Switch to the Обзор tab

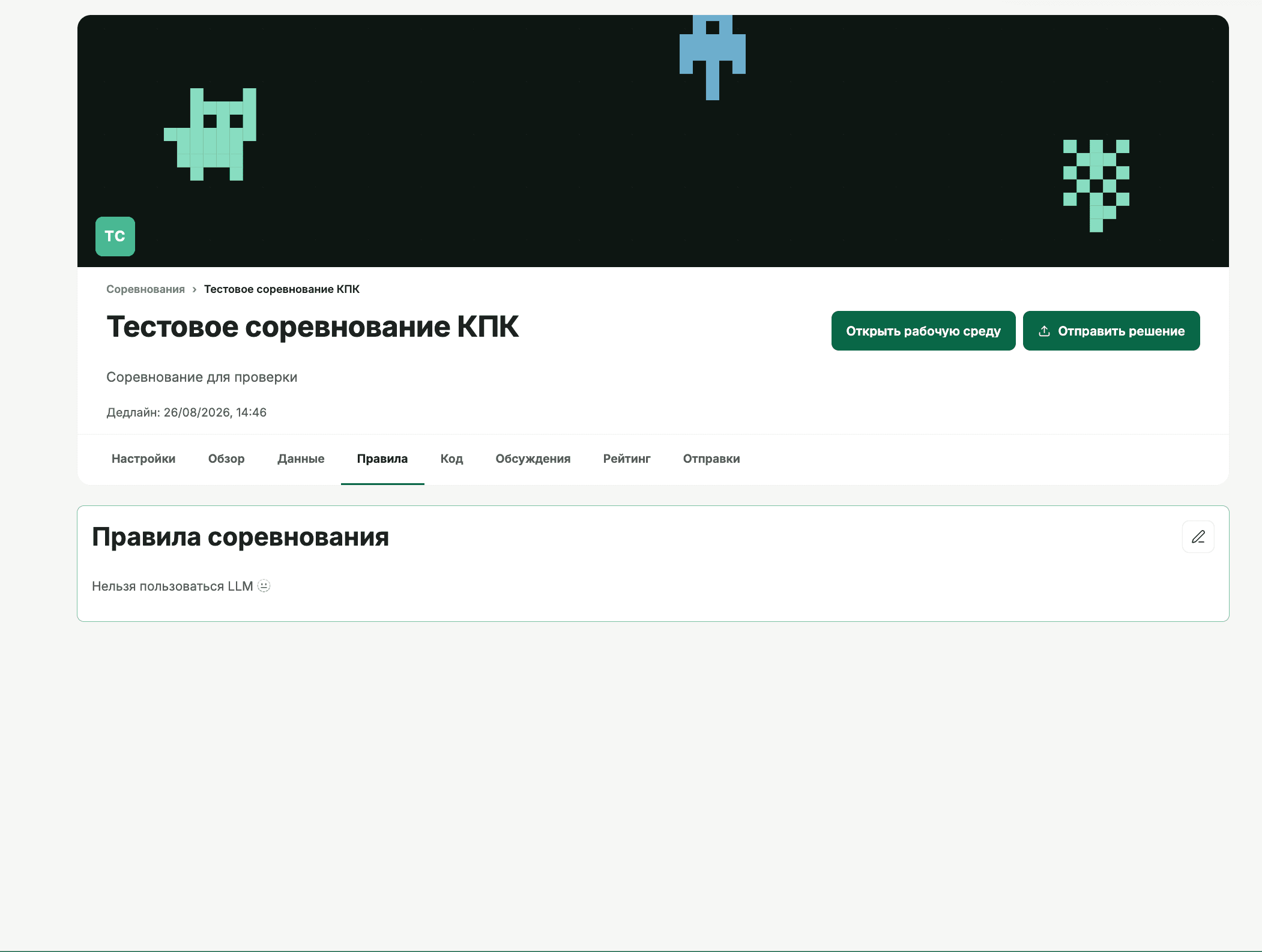pos(226,459)
